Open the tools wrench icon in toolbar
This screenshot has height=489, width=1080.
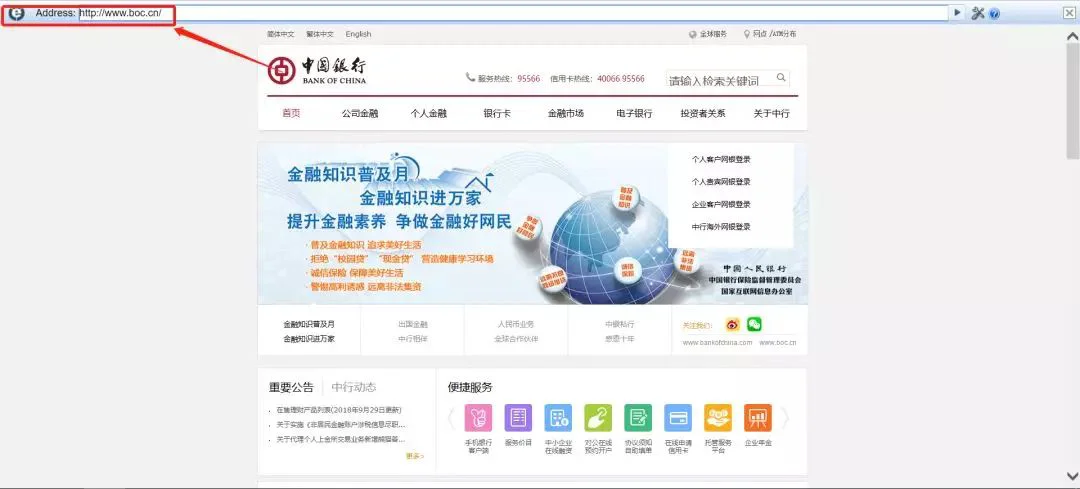(x=978, y=13)
